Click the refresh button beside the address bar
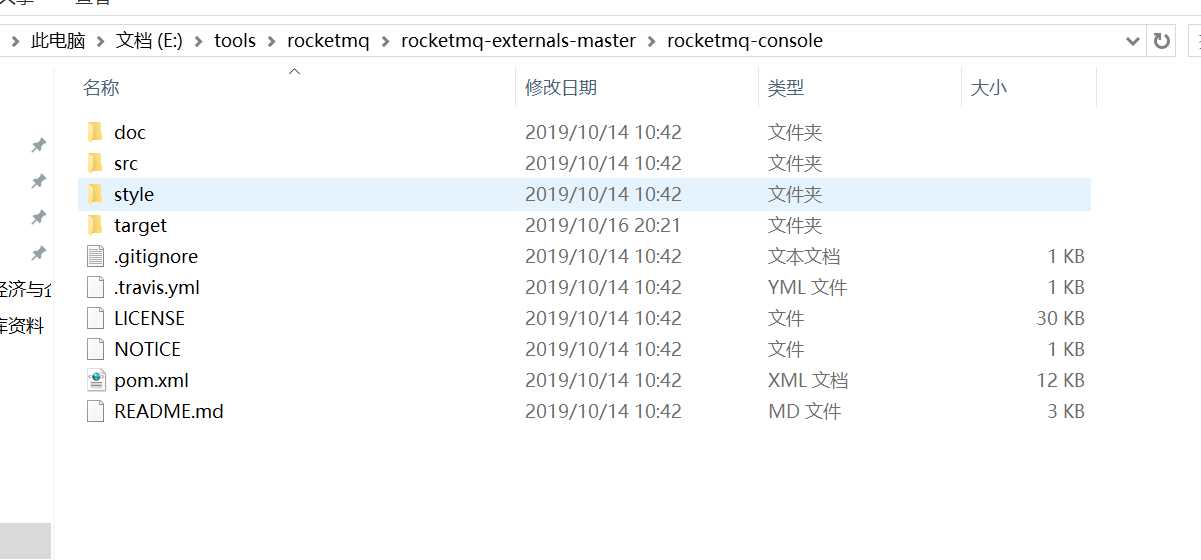1201x560 pixels. point(1161,41)
